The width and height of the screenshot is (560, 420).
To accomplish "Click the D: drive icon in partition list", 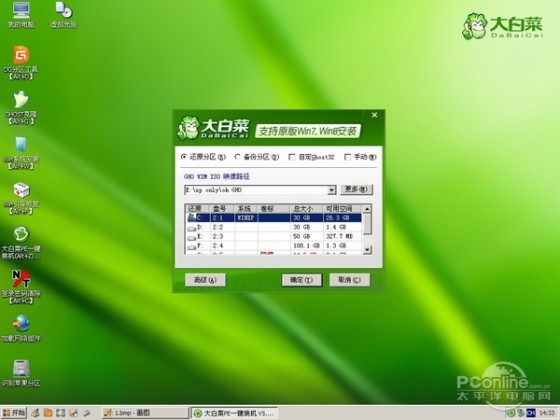I will pyautogui.click(x=191, y=228).
